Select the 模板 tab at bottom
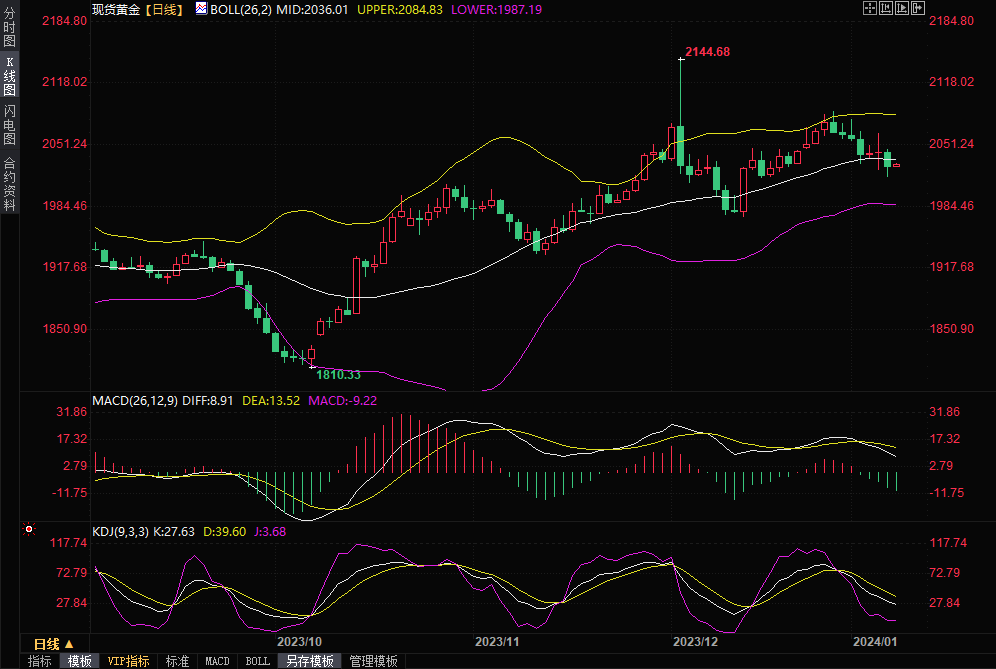996x669 pixels. tap(80, 661)
